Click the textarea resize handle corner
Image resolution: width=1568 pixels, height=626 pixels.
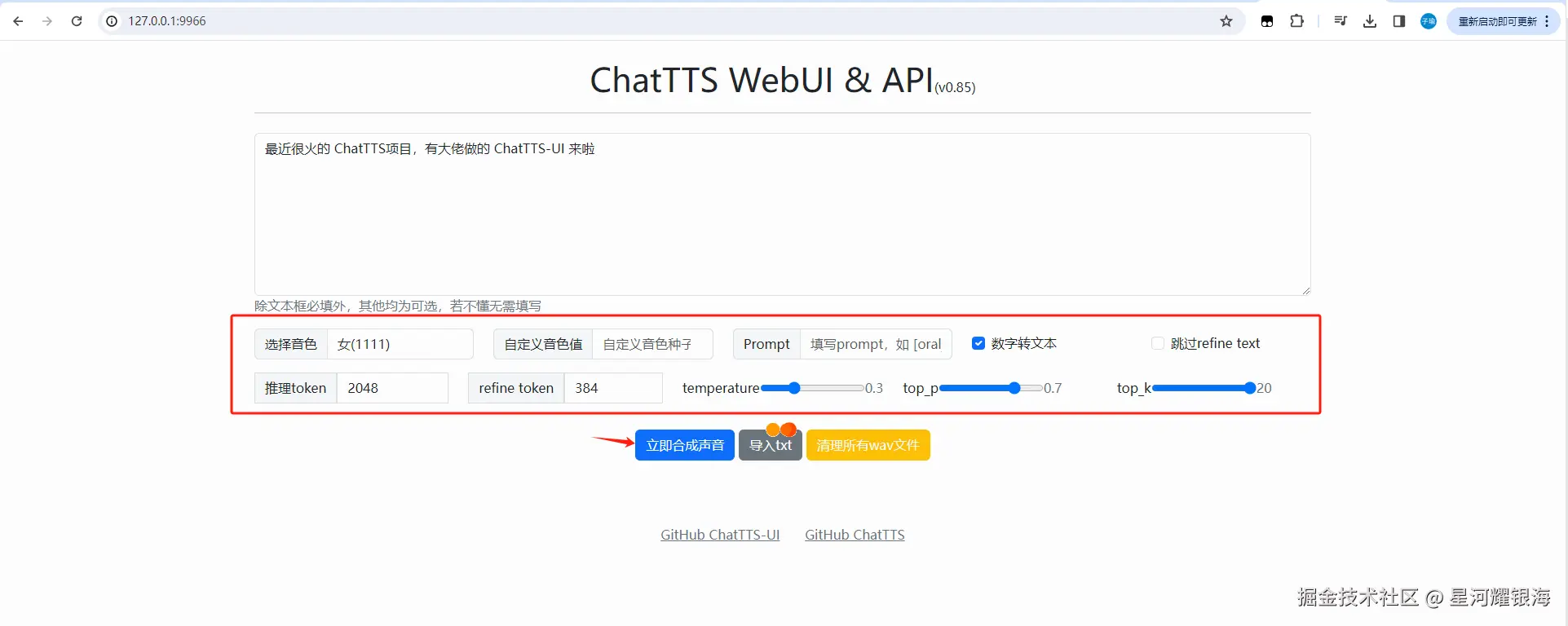1305,290
